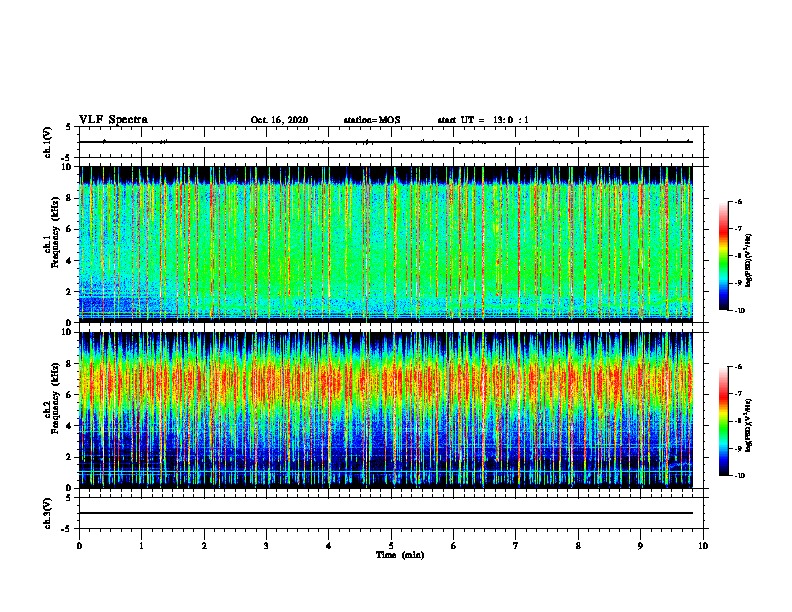Click the "2" tick on the time axis
The width and height of the screenshot is (792, 612).
[204, 546]
